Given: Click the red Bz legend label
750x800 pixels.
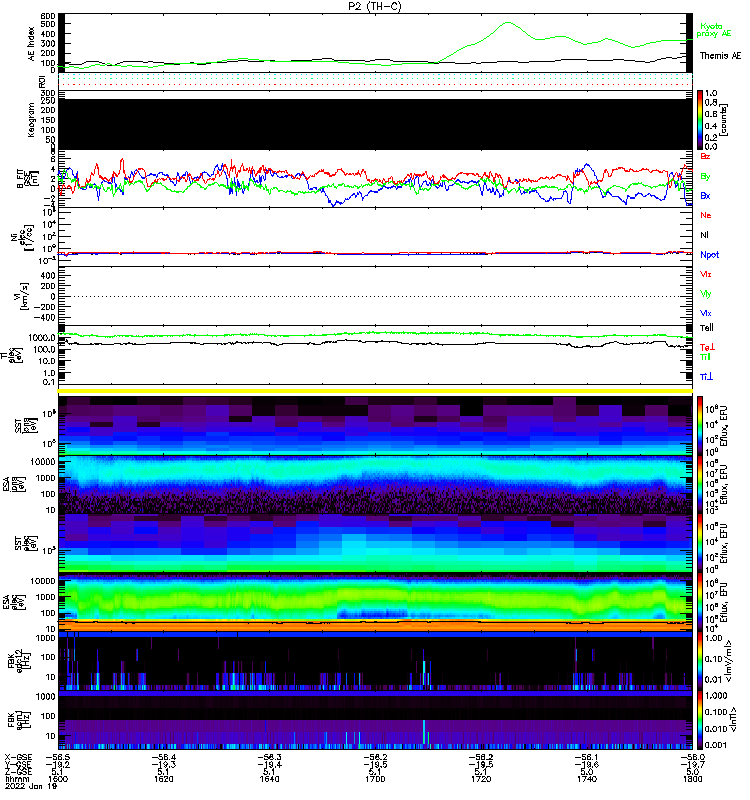Looking at the screenshot, I should point(705,156).
